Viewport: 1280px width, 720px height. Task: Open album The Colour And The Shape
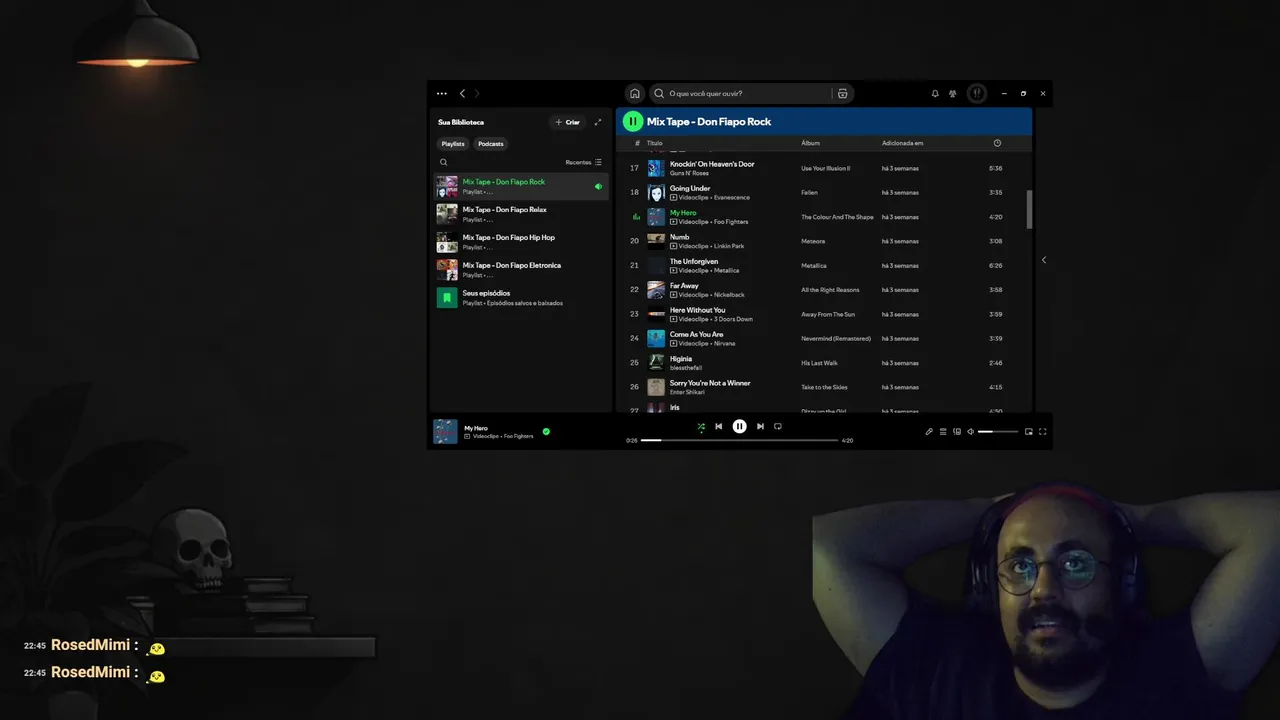(837, 217)
